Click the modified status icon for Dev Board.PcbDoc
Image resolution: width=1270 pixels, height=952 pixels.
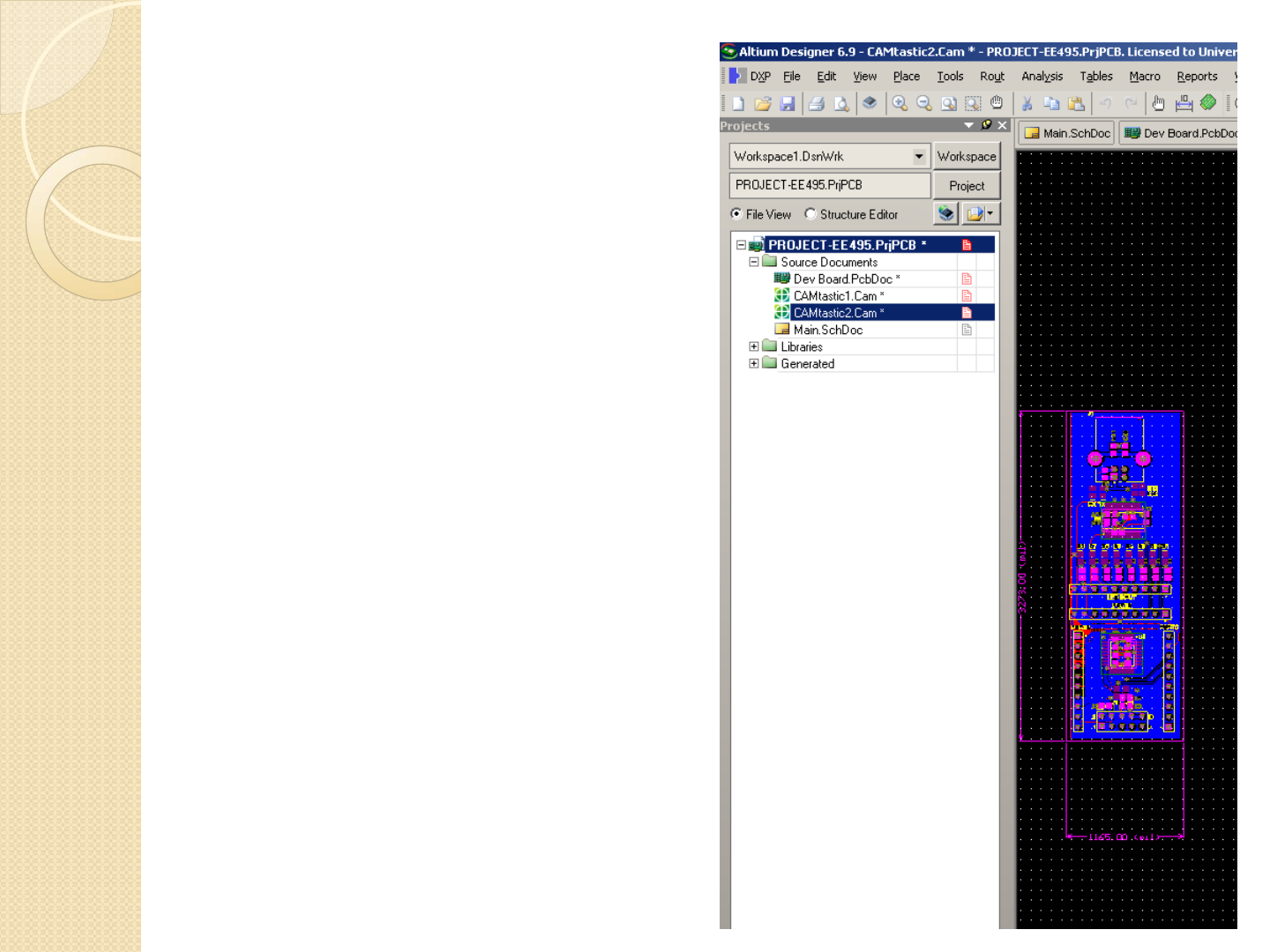967,279
